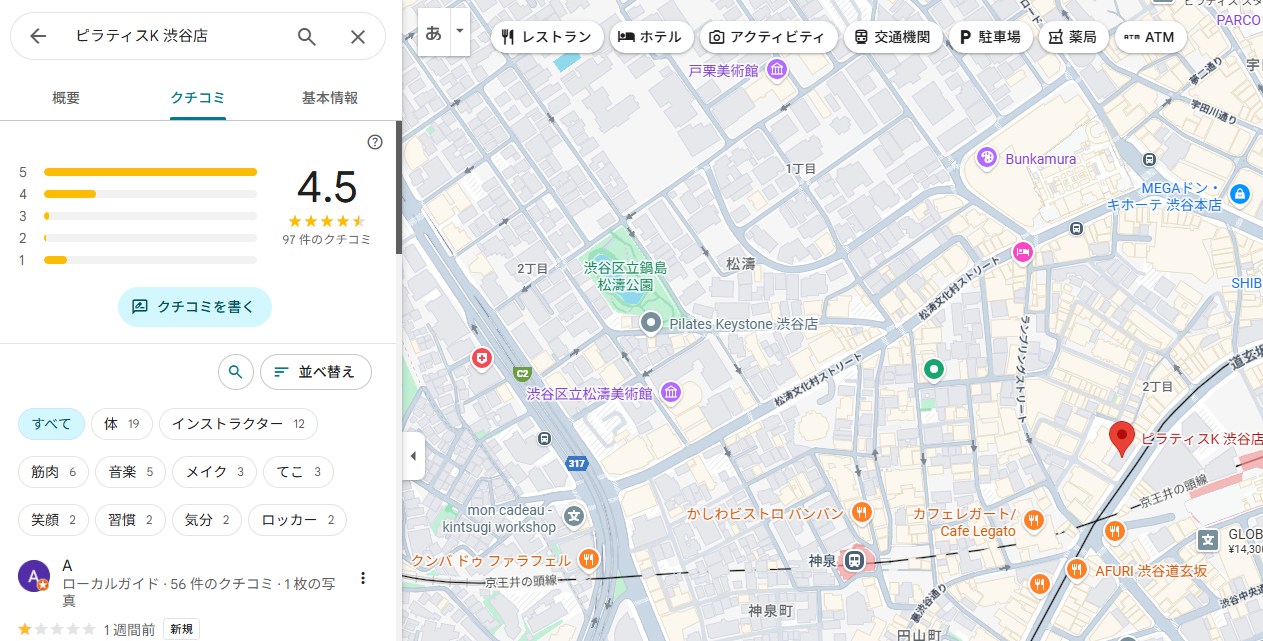This screenshot has width=1263, height=641.
Task: Show nearby レストラン on map
Action: (547, 37)
